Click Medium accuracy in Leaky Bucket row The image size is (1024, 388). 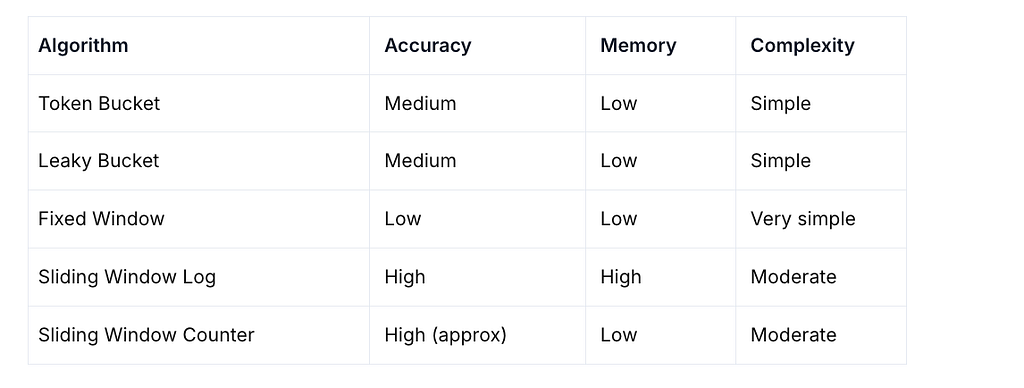point(420,161)
